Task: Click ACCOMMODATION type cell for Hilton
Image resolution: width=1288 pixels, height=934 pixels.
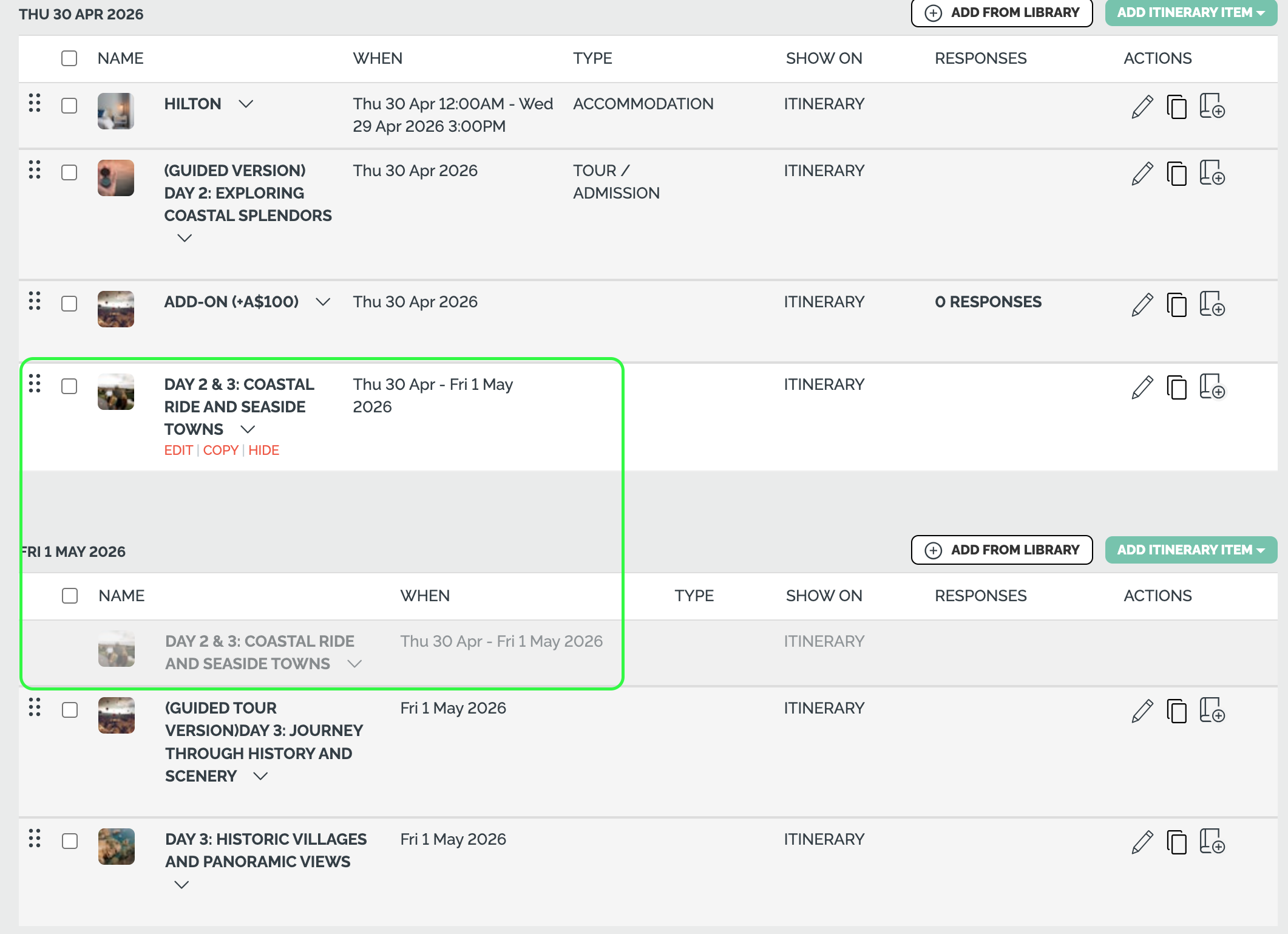Action: 643,104
